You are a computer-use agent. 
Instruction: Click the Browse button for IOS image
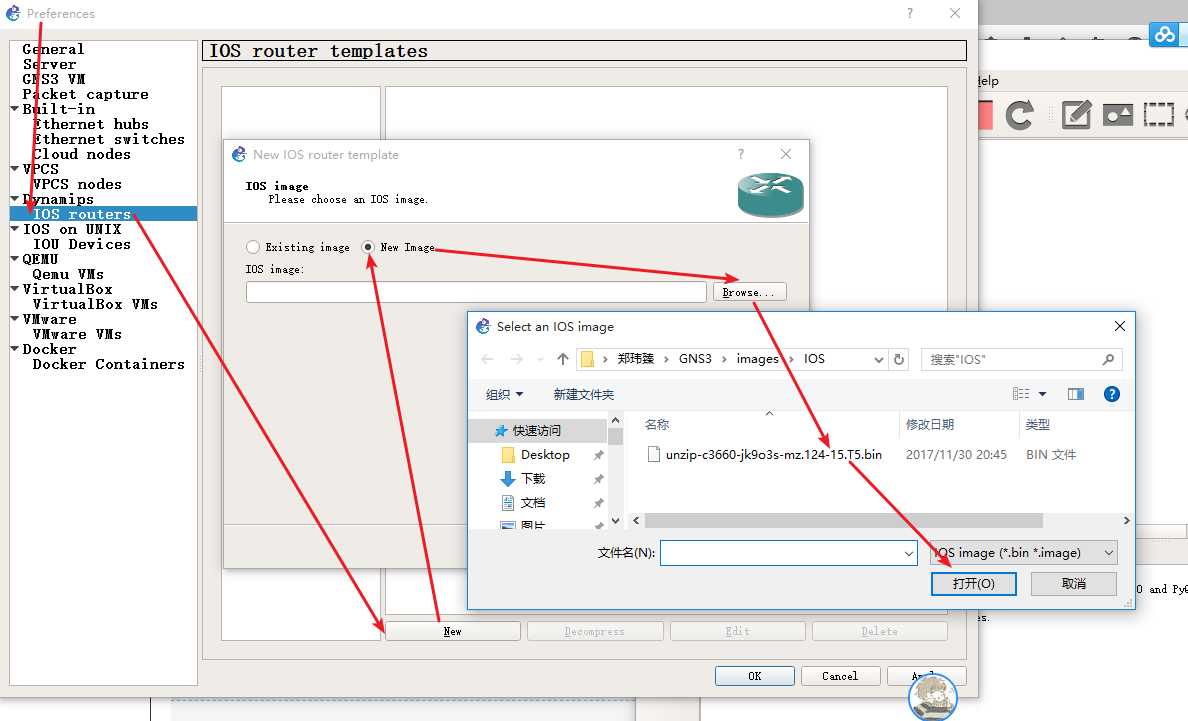pos(749,292)
